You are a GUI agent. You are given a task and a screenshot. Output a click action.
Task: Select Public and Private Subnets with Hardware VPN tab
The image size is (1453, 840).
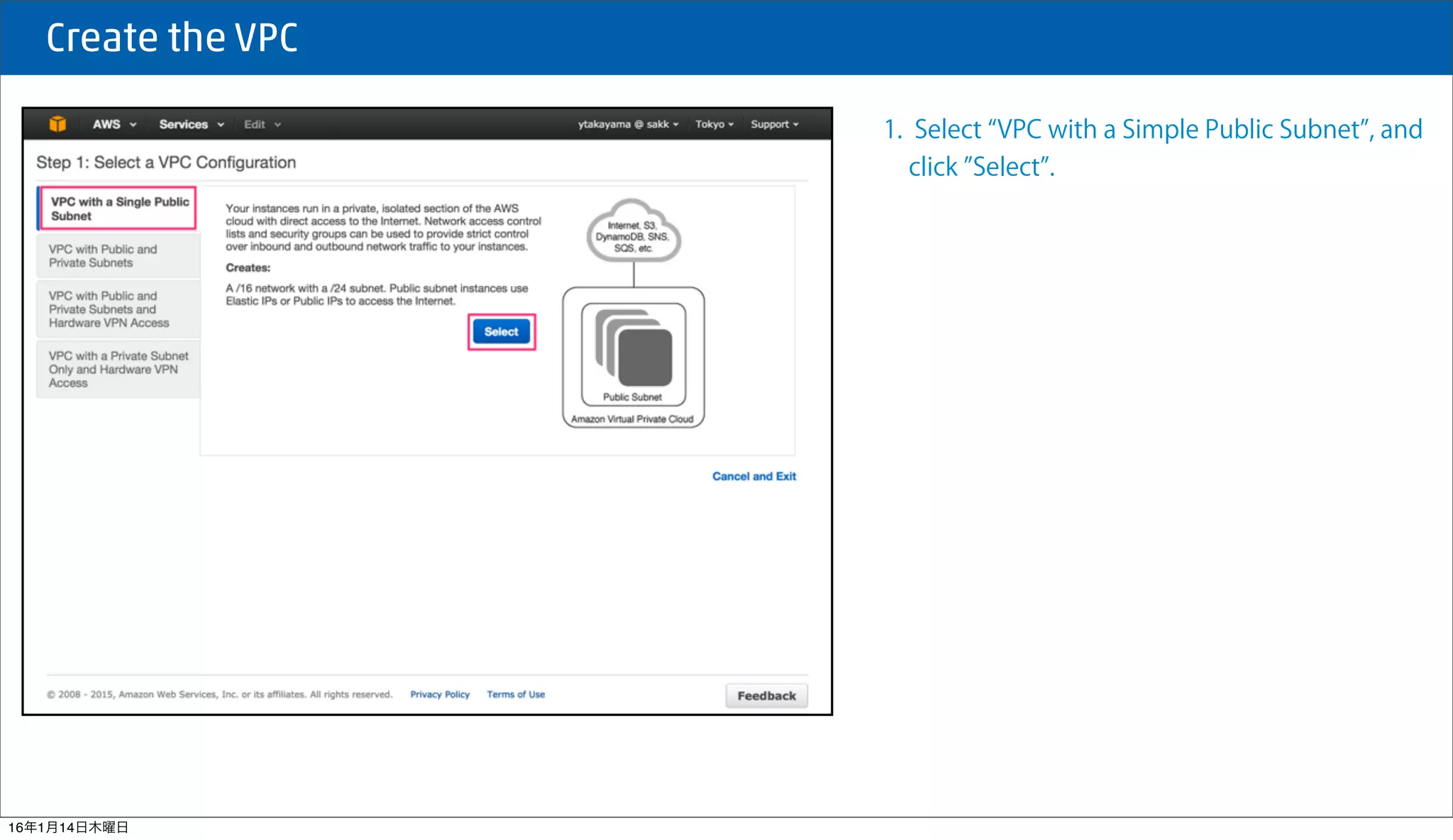[118, 309]
